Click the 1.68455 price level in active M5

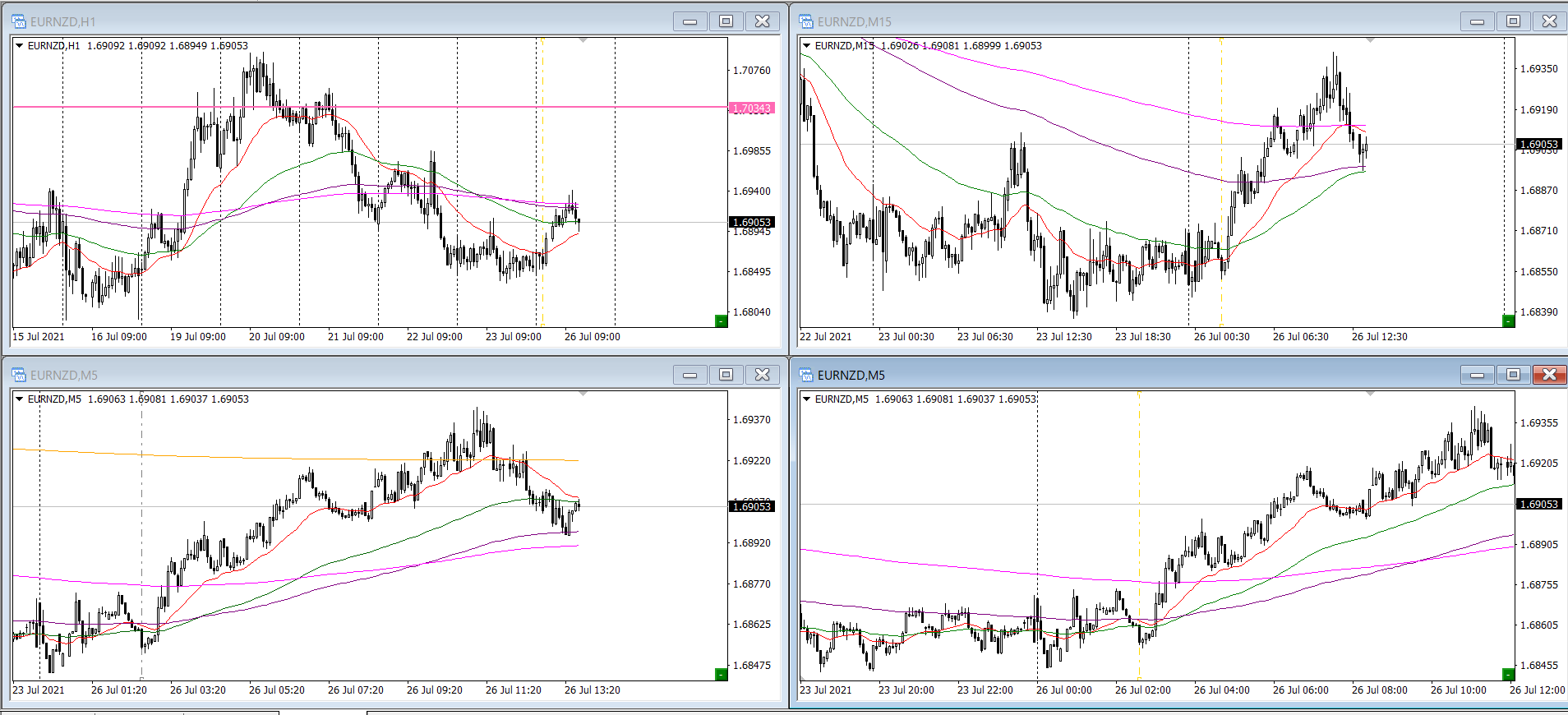[1539, 666]
